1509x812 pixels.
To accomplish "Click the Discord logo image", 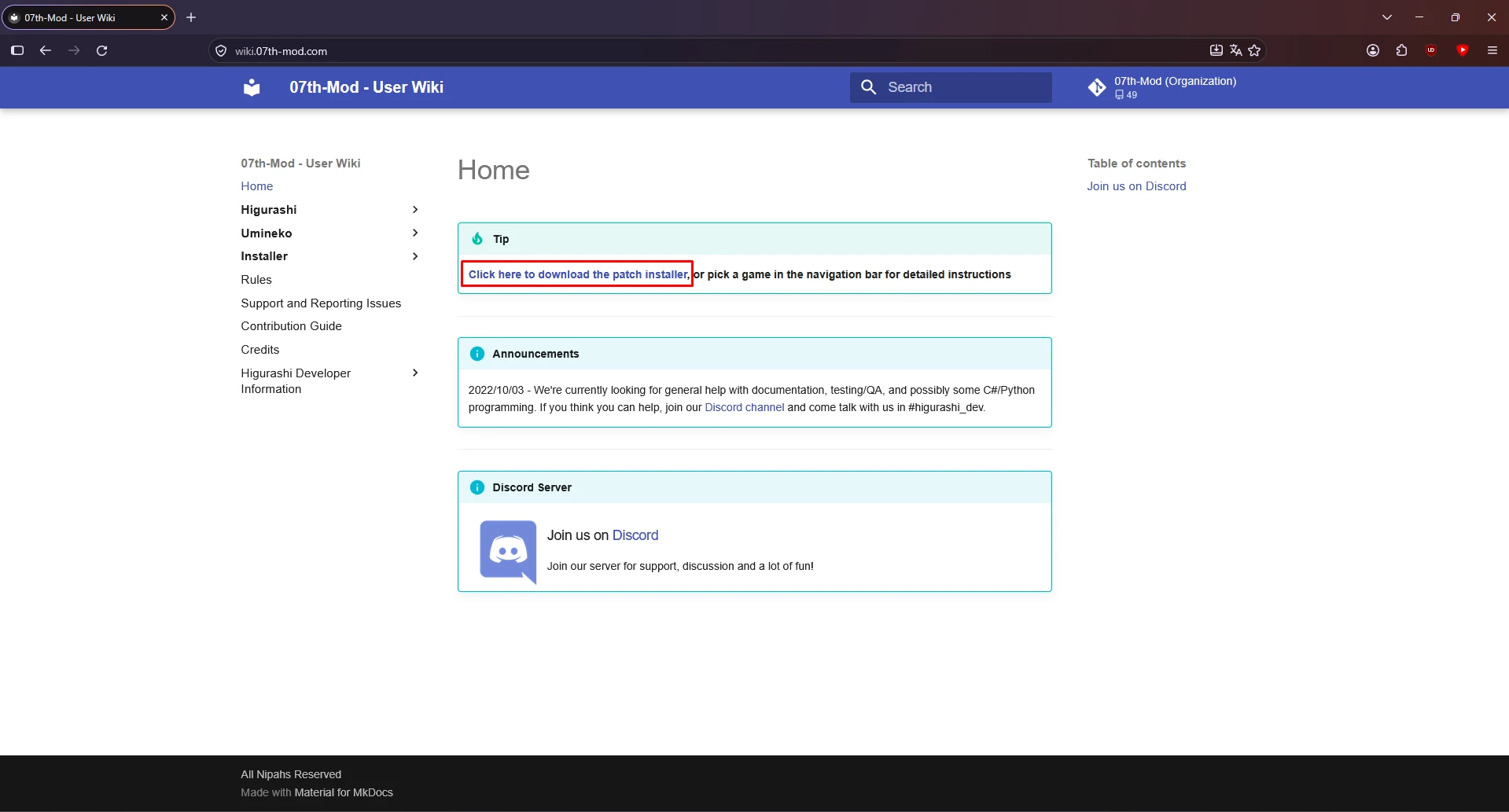I will click(508, 553).
